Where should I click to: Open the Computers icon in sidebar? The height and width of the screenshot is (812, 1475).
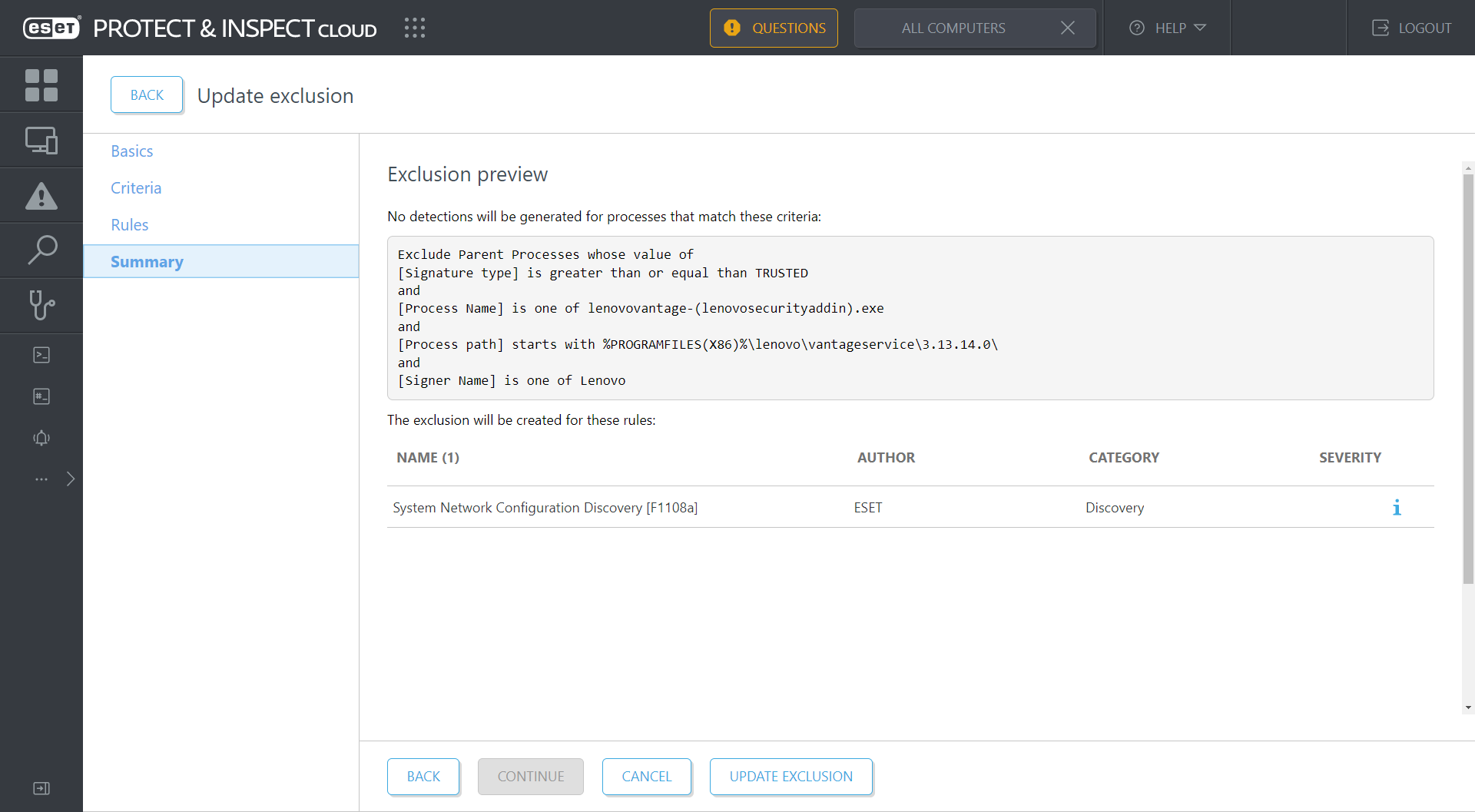[41, 141]
